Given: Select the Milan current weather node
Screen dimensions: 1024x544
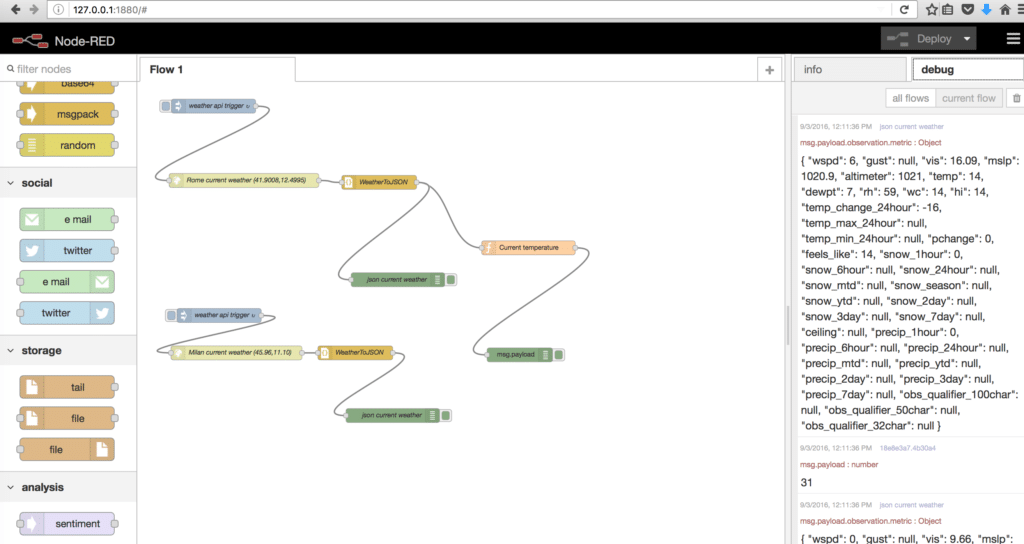Looking at the screenshot, I should click(237, 353).
